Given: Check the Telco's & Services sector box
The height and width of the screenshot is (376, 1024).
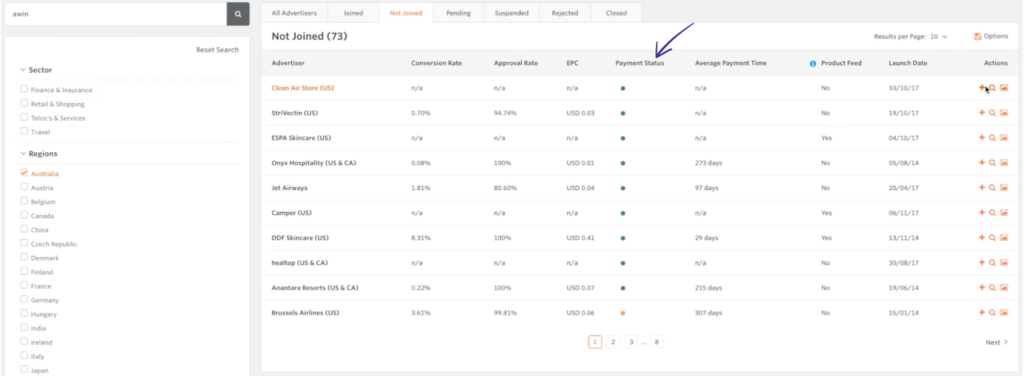Looking at the screenshot, I should 24,118.
